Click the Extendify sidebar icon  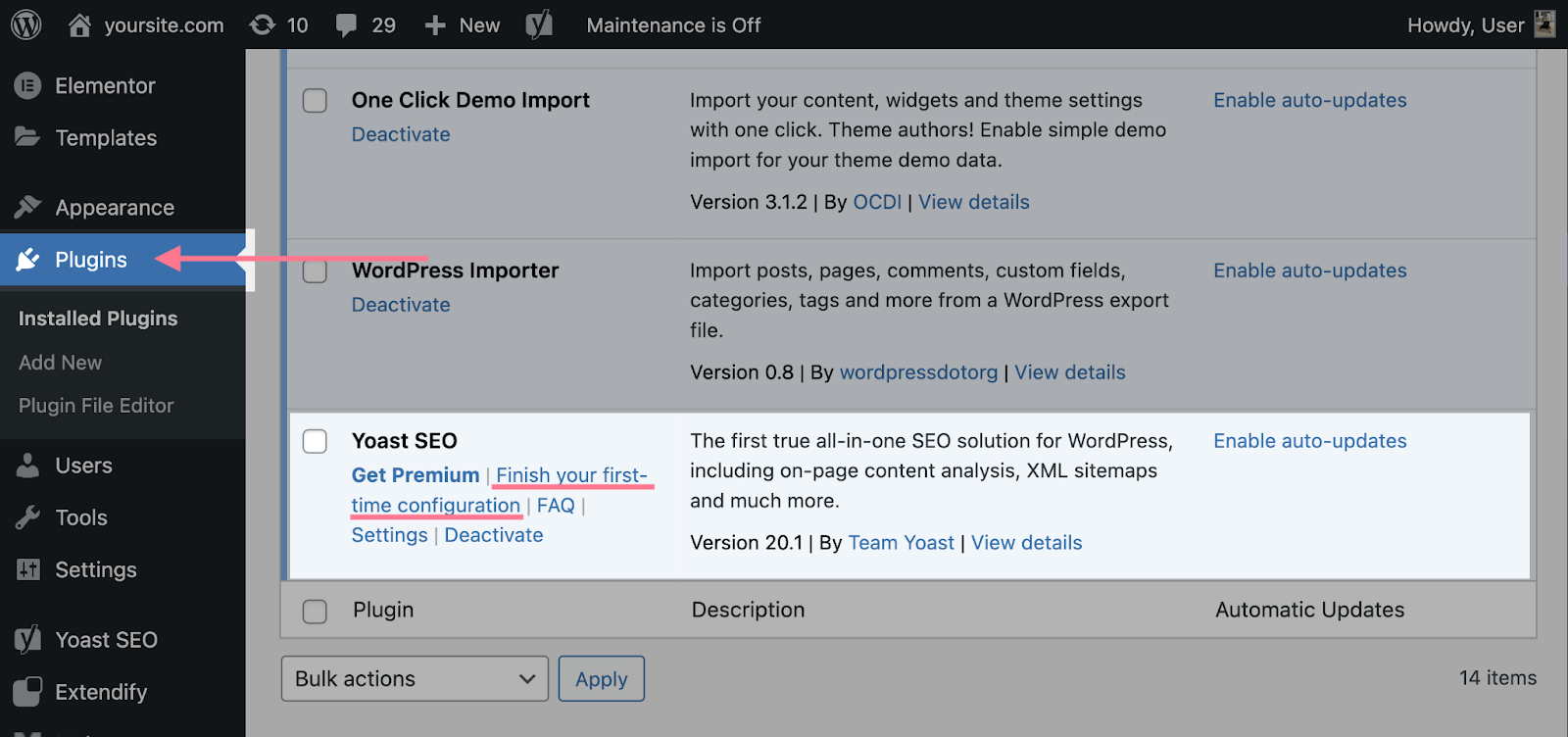point(27,692)
